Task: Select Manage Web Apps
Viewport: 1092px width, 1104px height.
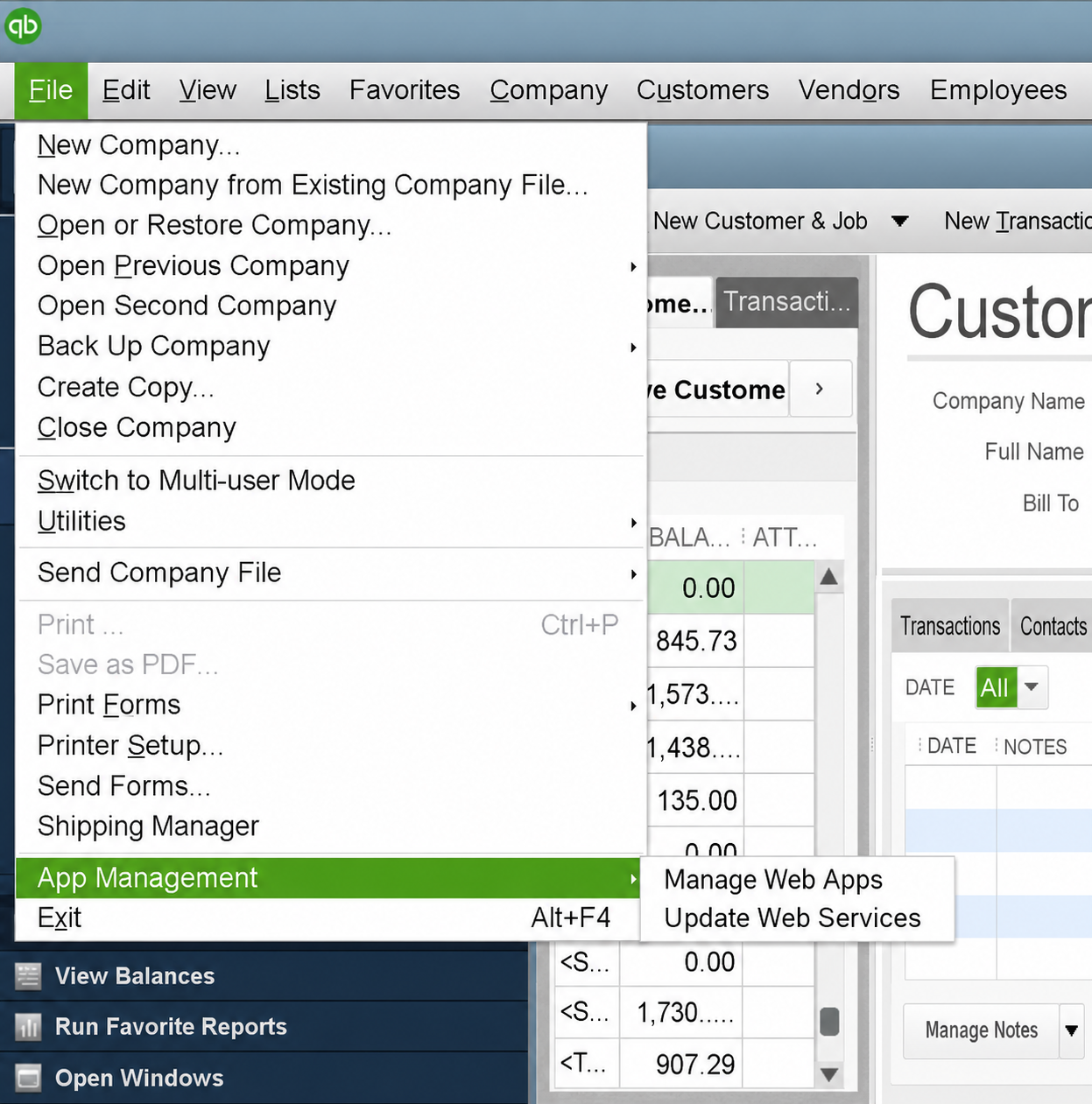Action: pyautogui.click(x=797, y=880)
